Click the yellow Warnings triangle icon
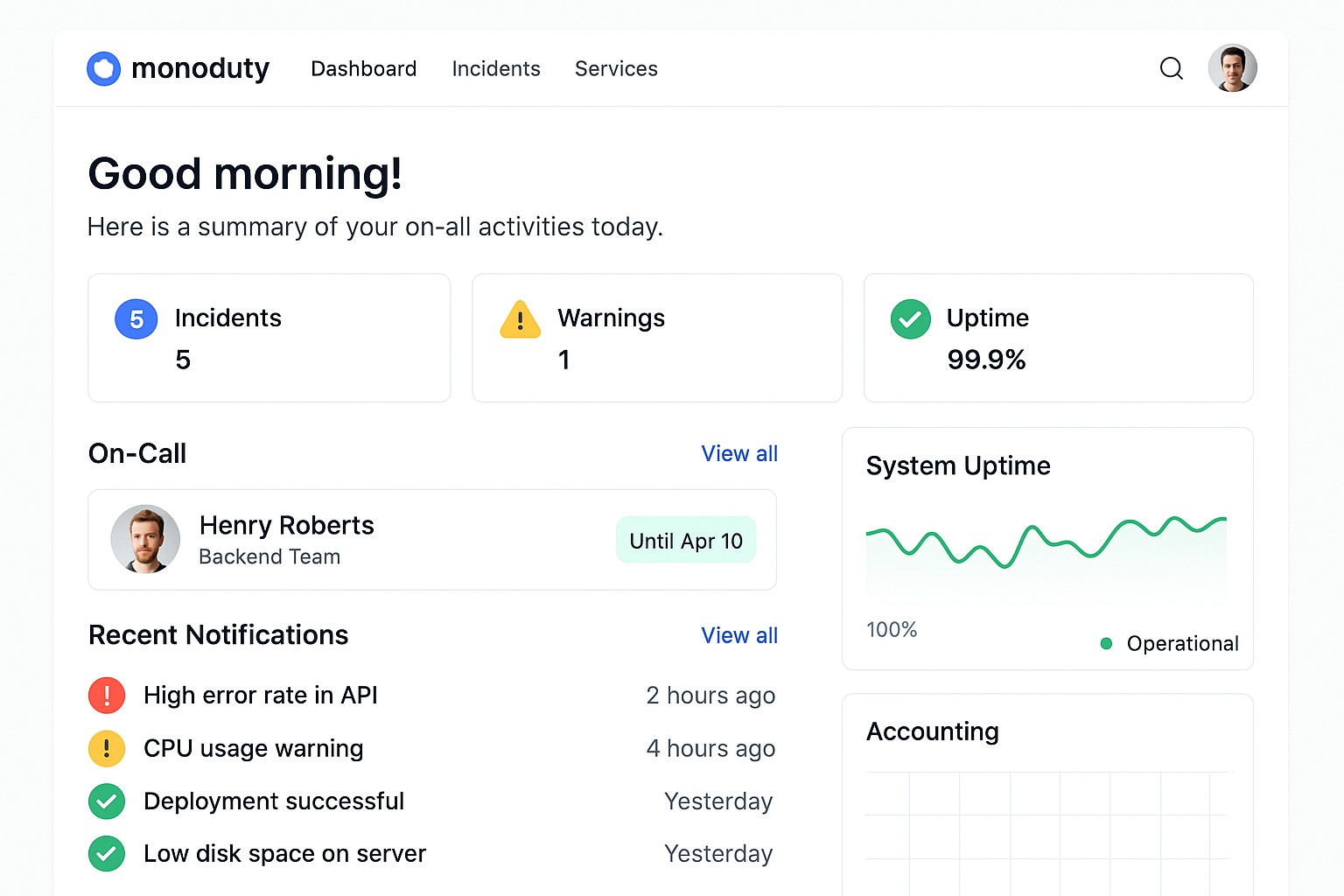Screen dimensions: 1344x896 tap(521, 319)
